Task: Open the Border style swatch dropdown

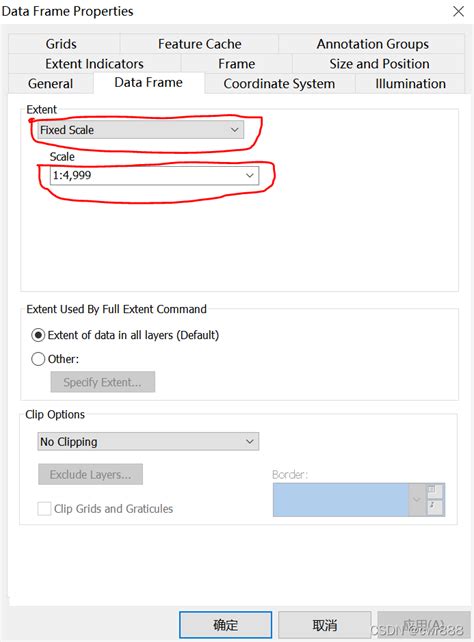Action: point(416,500)
